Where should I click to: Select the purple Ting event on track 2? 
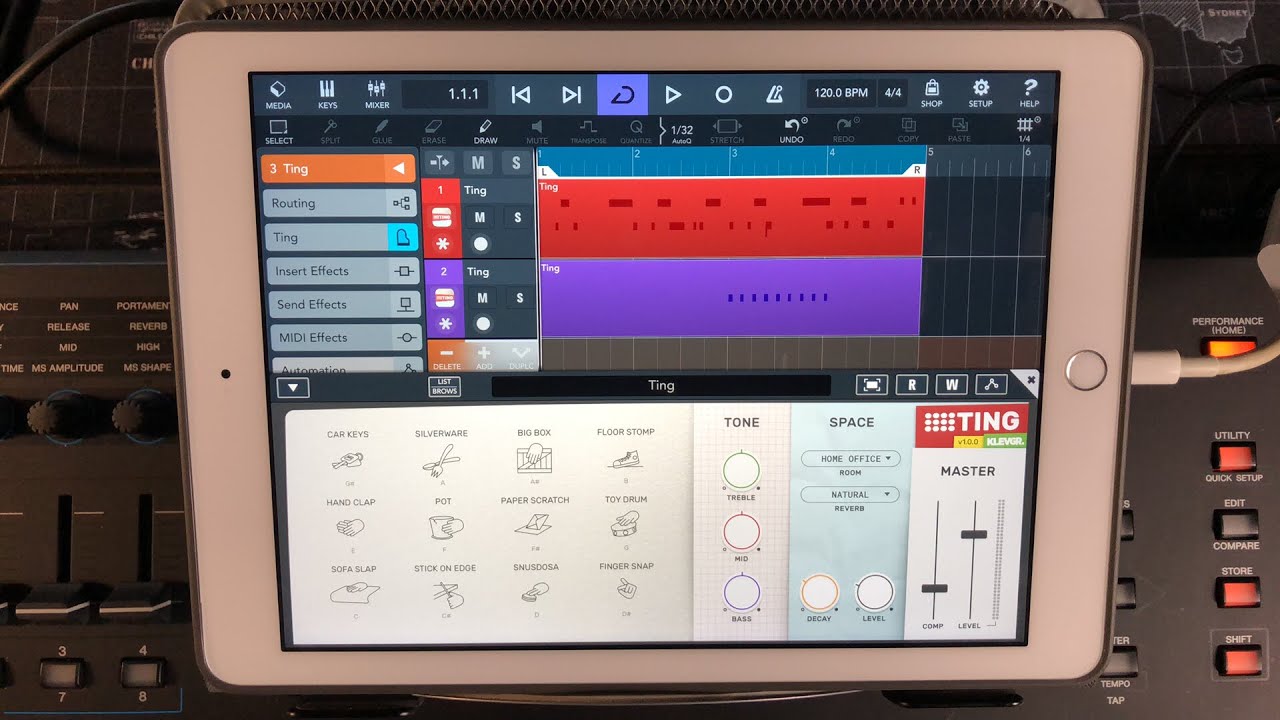[x=730, y=297]
